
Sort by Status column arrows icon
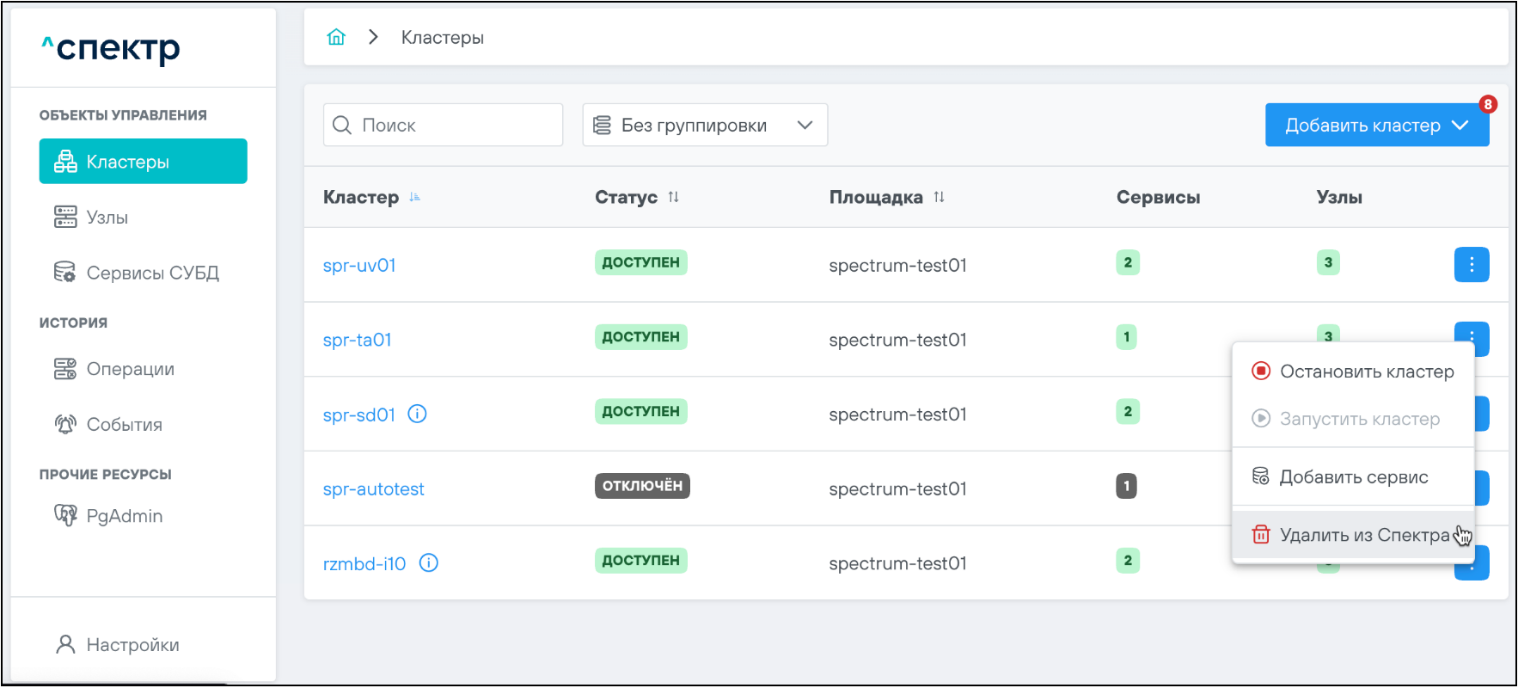click(x=674, y=197)
